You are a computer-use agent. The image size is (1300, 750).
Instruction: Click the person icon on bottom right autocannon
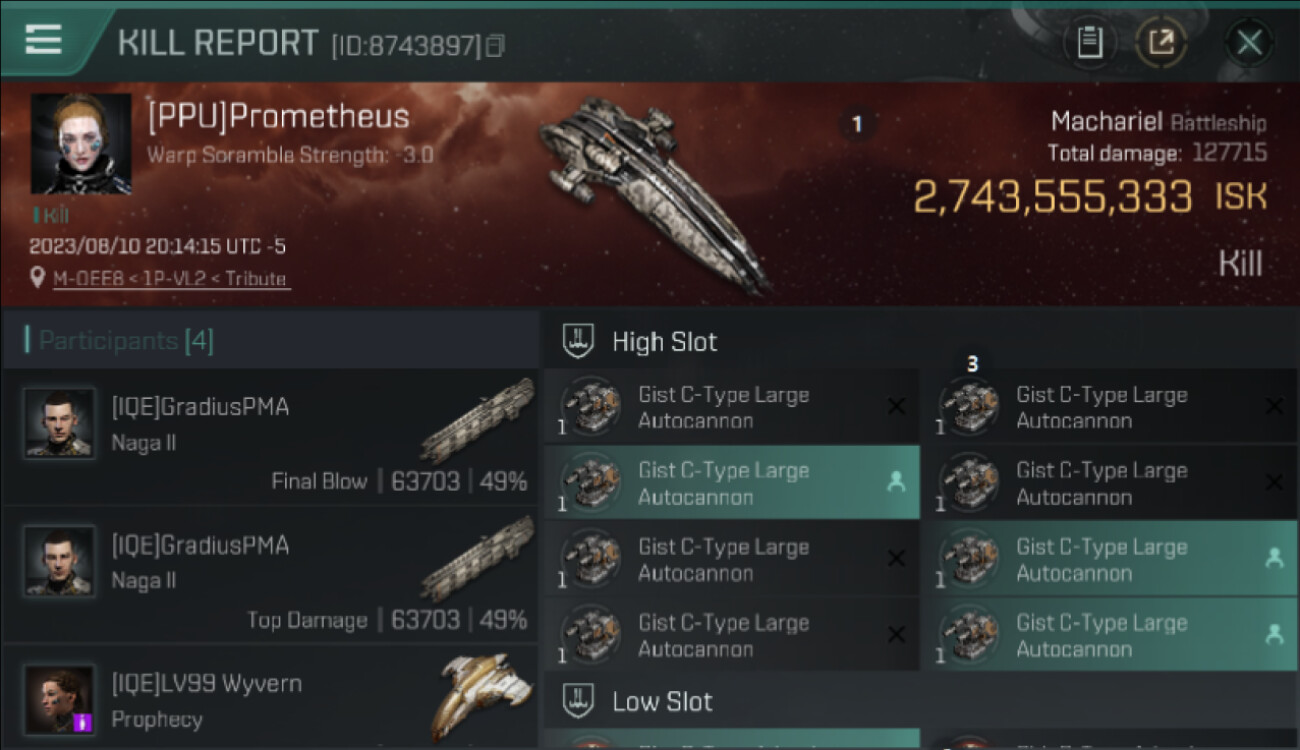pos(1274,634)
